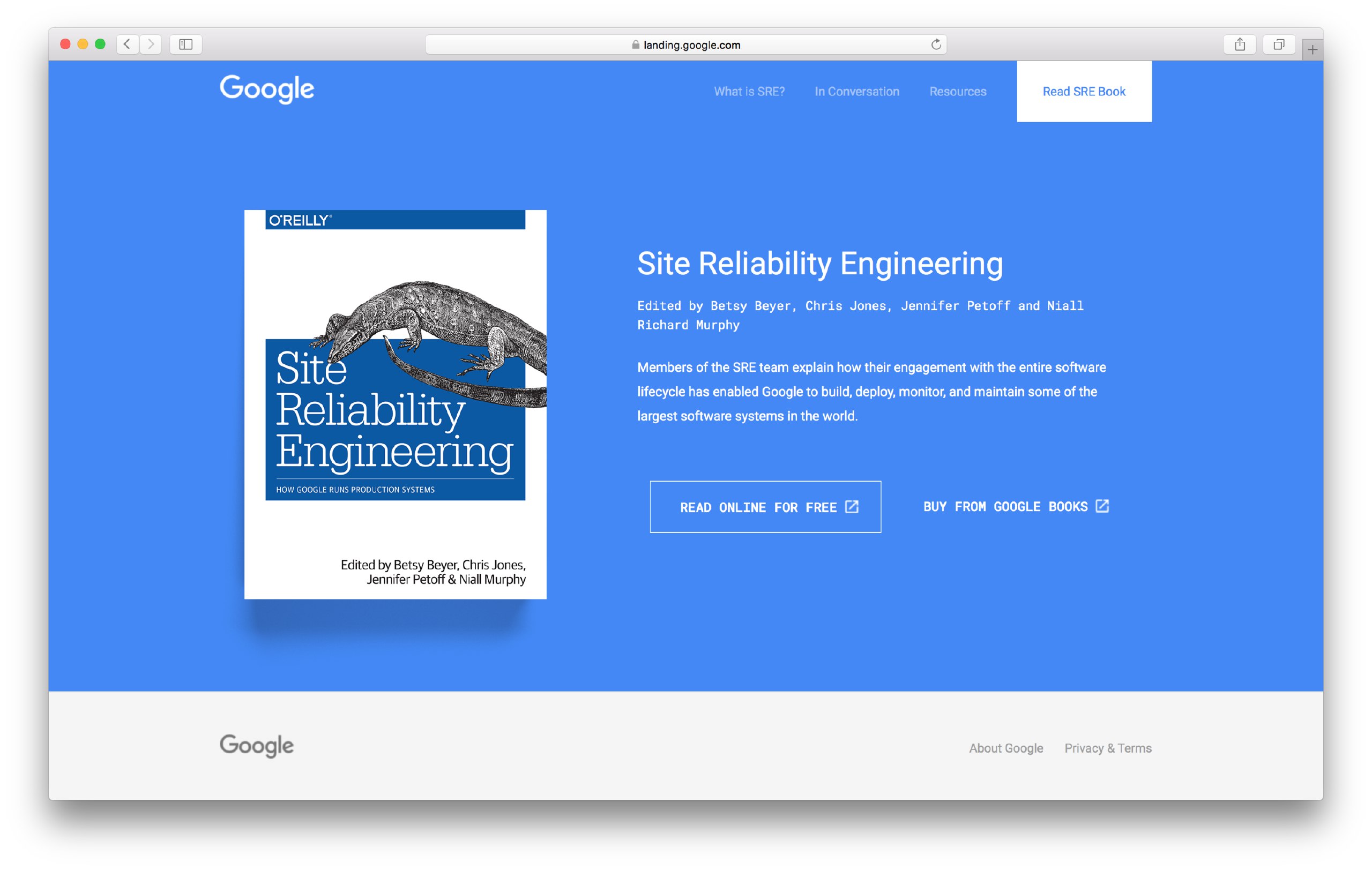This screenshot has height=870, width=1372.
Task: Click READ ONLINE FOR FREE button
Action: point(765,507)
